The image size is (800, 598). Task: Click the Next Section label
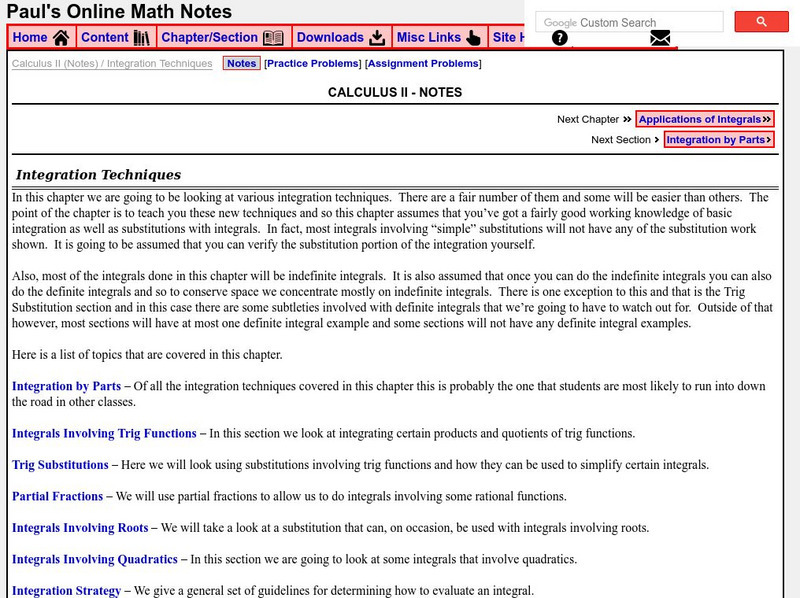tap(621, 140)
